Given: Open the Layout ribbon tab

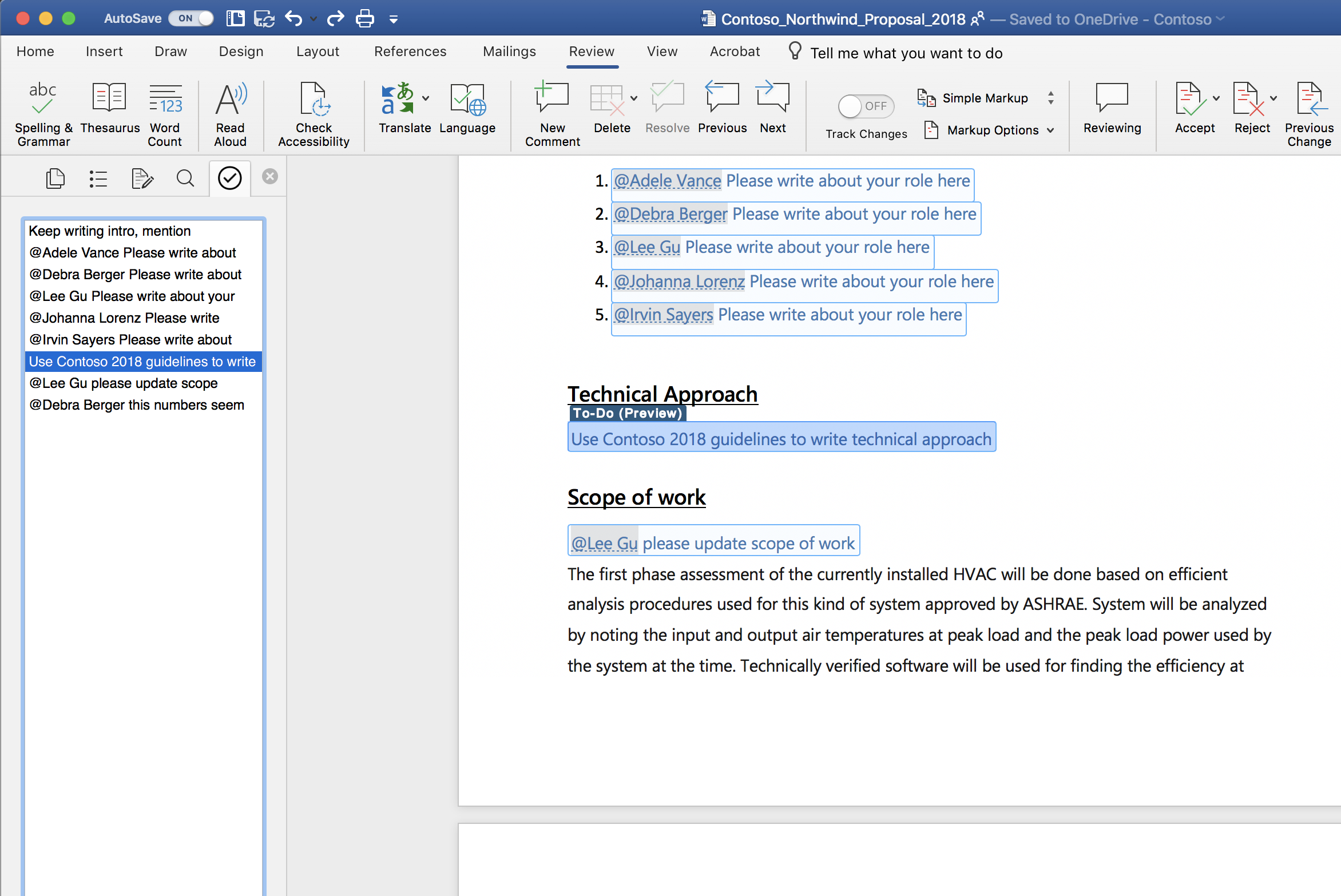Looking at the screenshot, I should (318, 51).
